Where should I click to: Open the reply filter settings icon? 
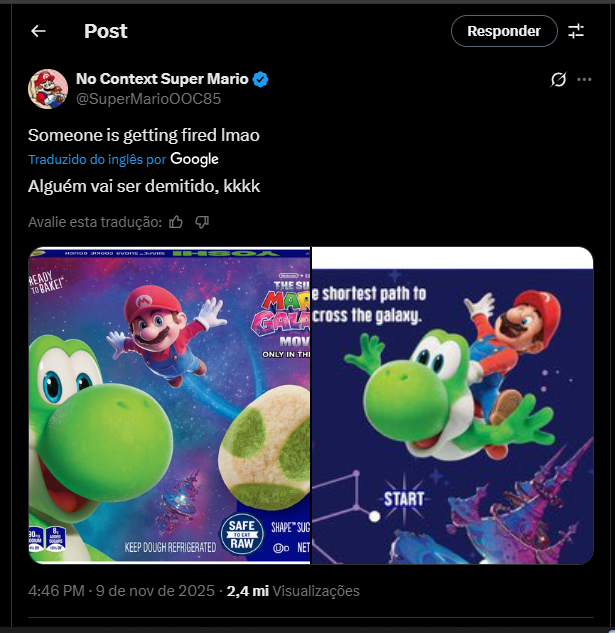point(576,31)
